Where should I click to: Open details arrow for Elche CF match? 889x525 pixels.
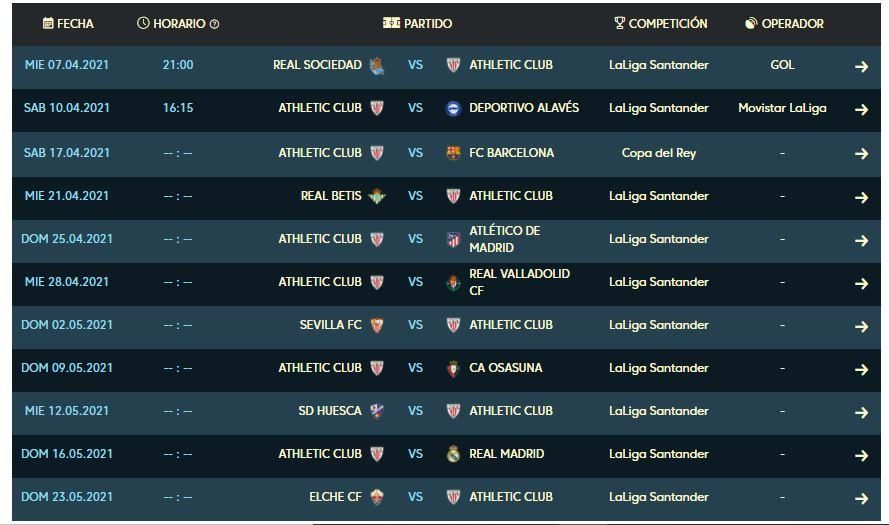861,498
